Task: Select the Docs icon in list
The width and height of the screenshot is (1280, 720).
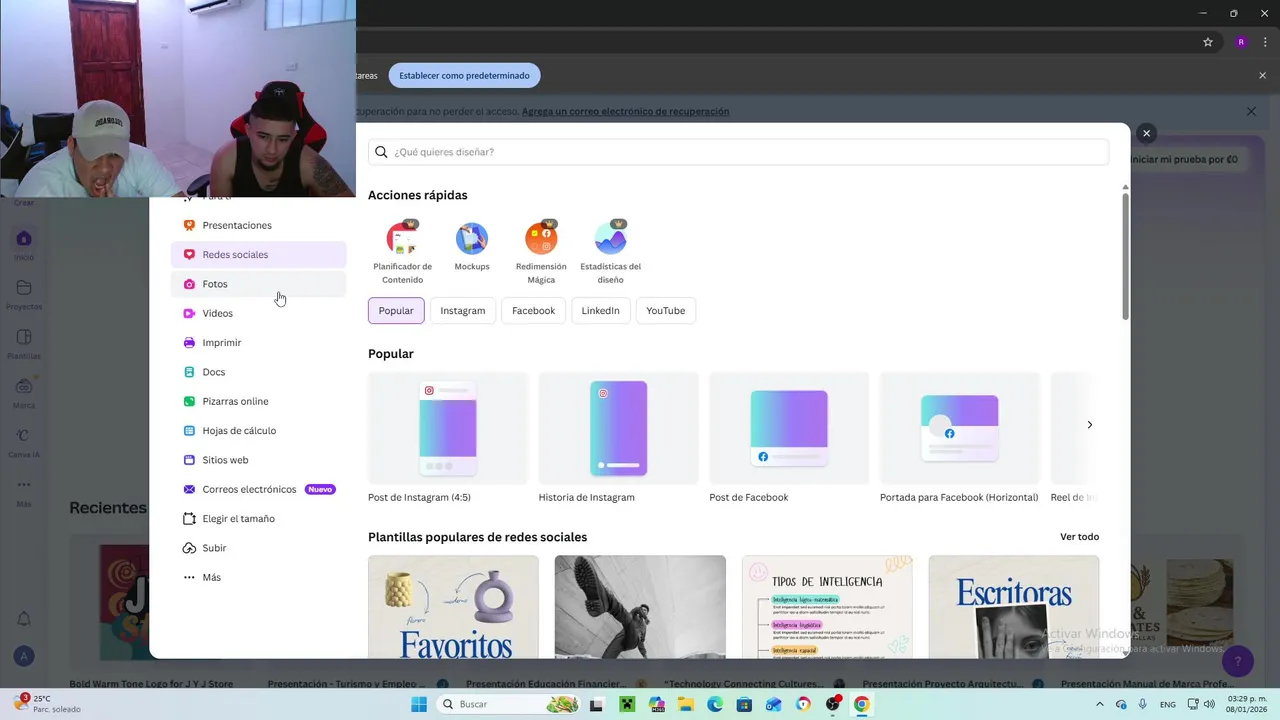Action: [x=189, y=372]
